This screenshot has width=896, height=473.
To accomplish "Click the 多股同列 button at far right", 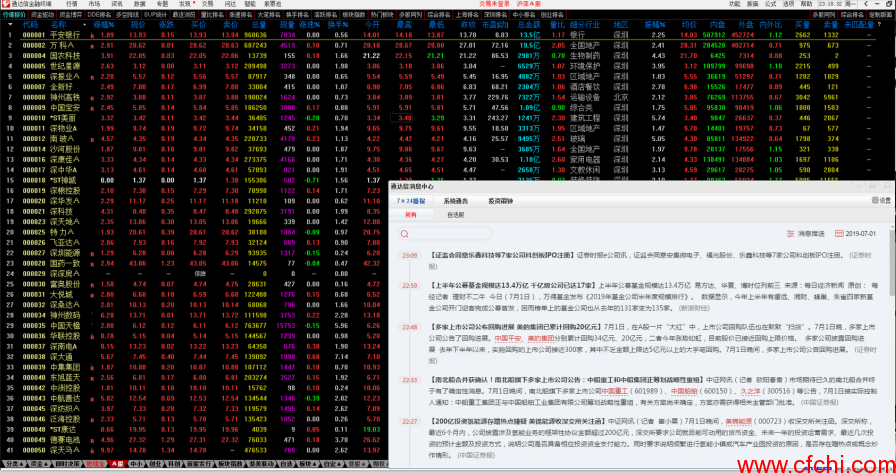I will [x=823, y=14].
